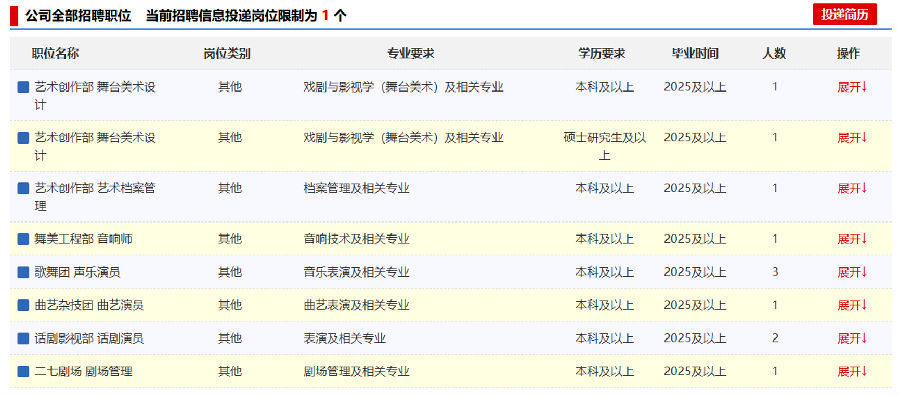Expand the 曲艺演员 job details
900x396 pixels.
(852, 305)
